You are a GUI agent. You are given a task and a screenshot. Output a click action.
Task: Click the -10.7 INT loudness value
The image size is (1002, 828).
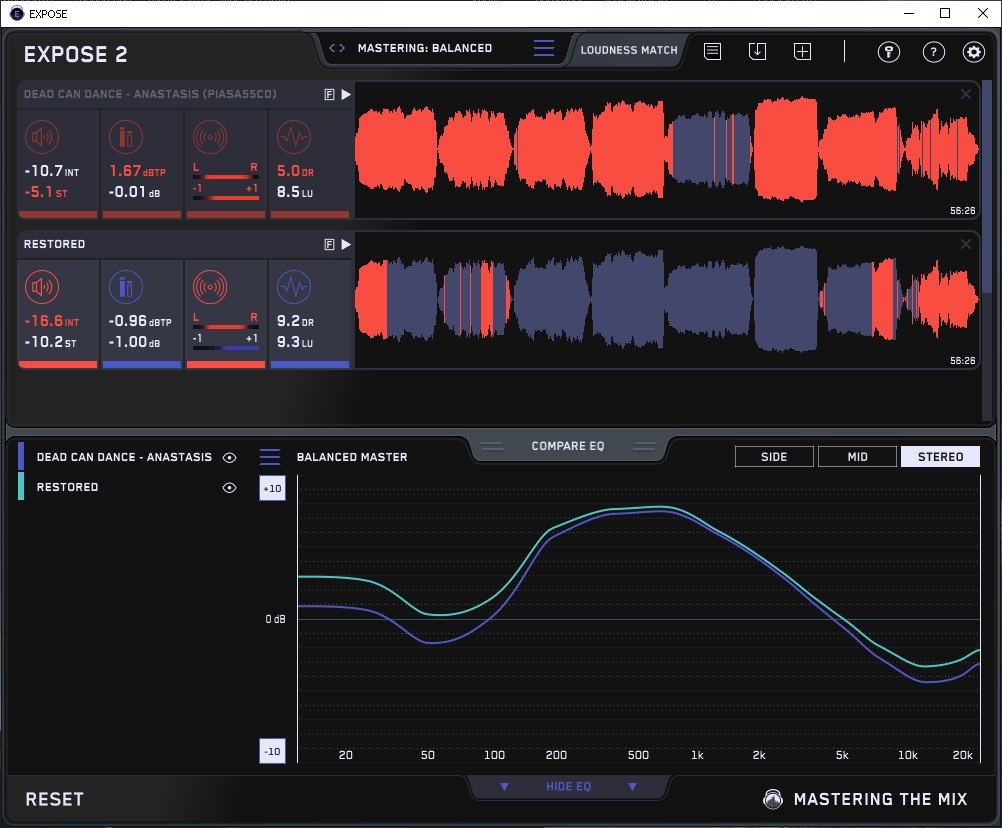(x=52, y=171)
